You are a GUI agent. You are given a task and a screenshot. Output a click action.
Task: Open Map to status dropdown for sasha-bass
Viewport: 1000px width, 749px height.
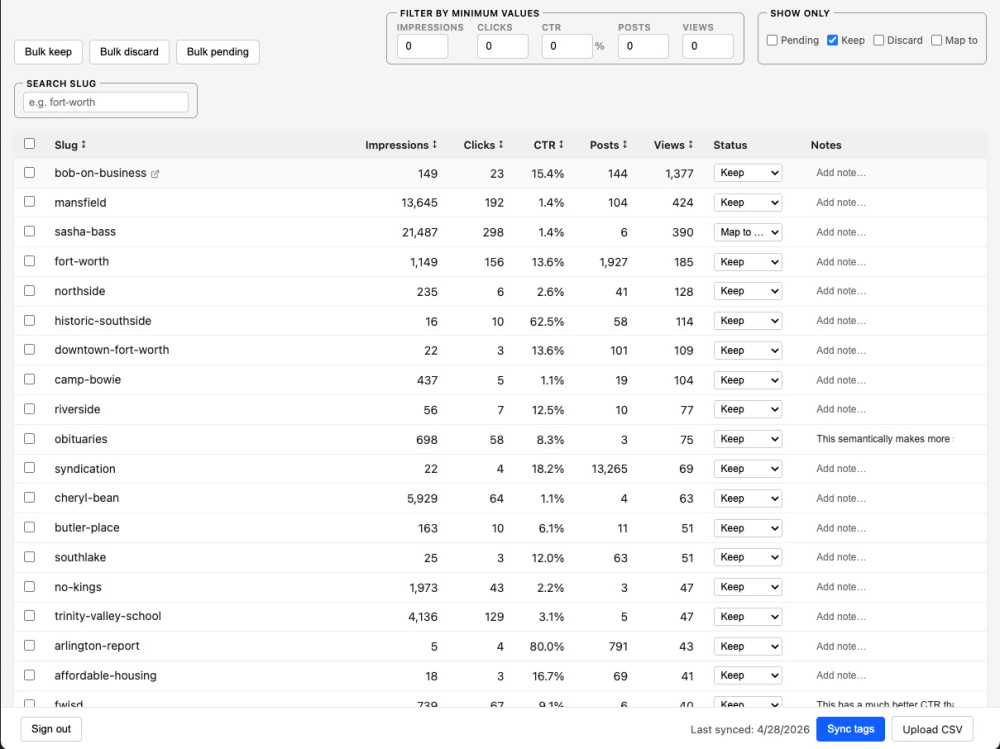click(747, 232)
